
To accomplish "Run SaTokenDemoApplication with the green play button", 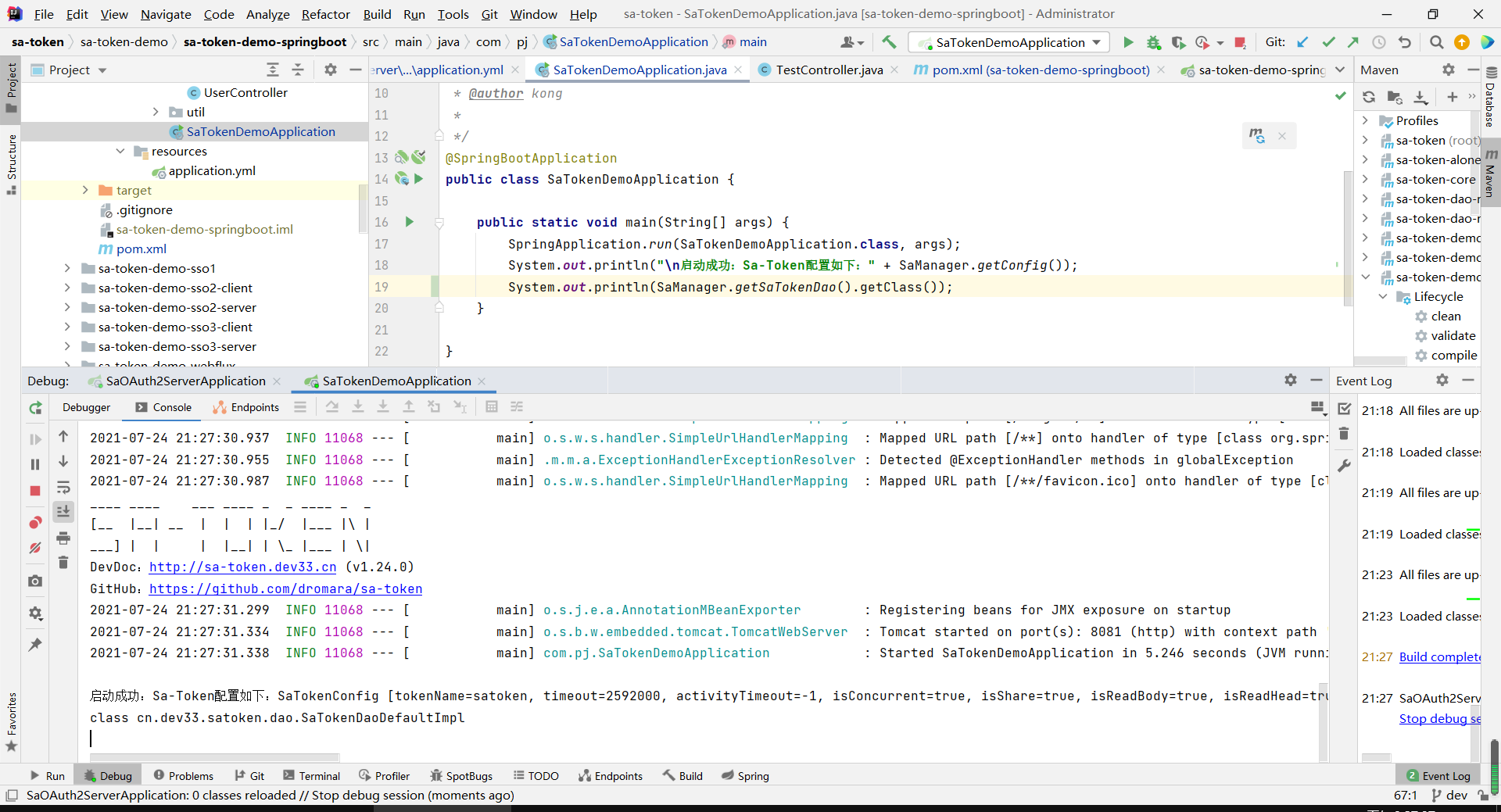I will click(x=1128, y=42).
